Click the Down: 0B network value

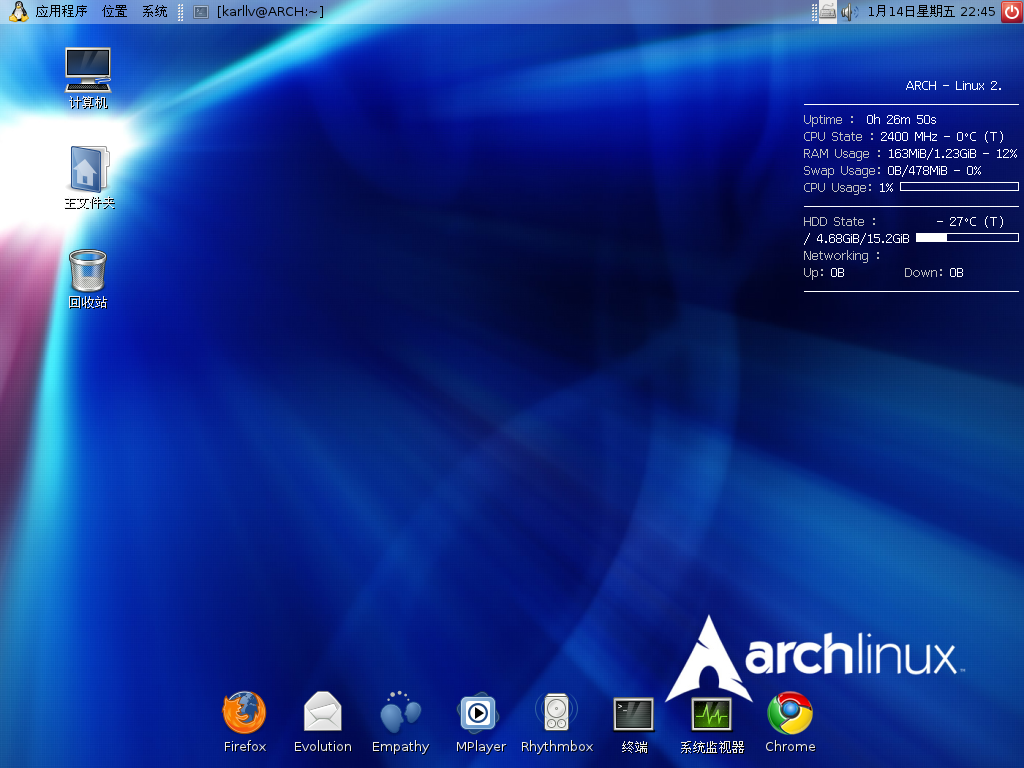[x=934, y=272]
